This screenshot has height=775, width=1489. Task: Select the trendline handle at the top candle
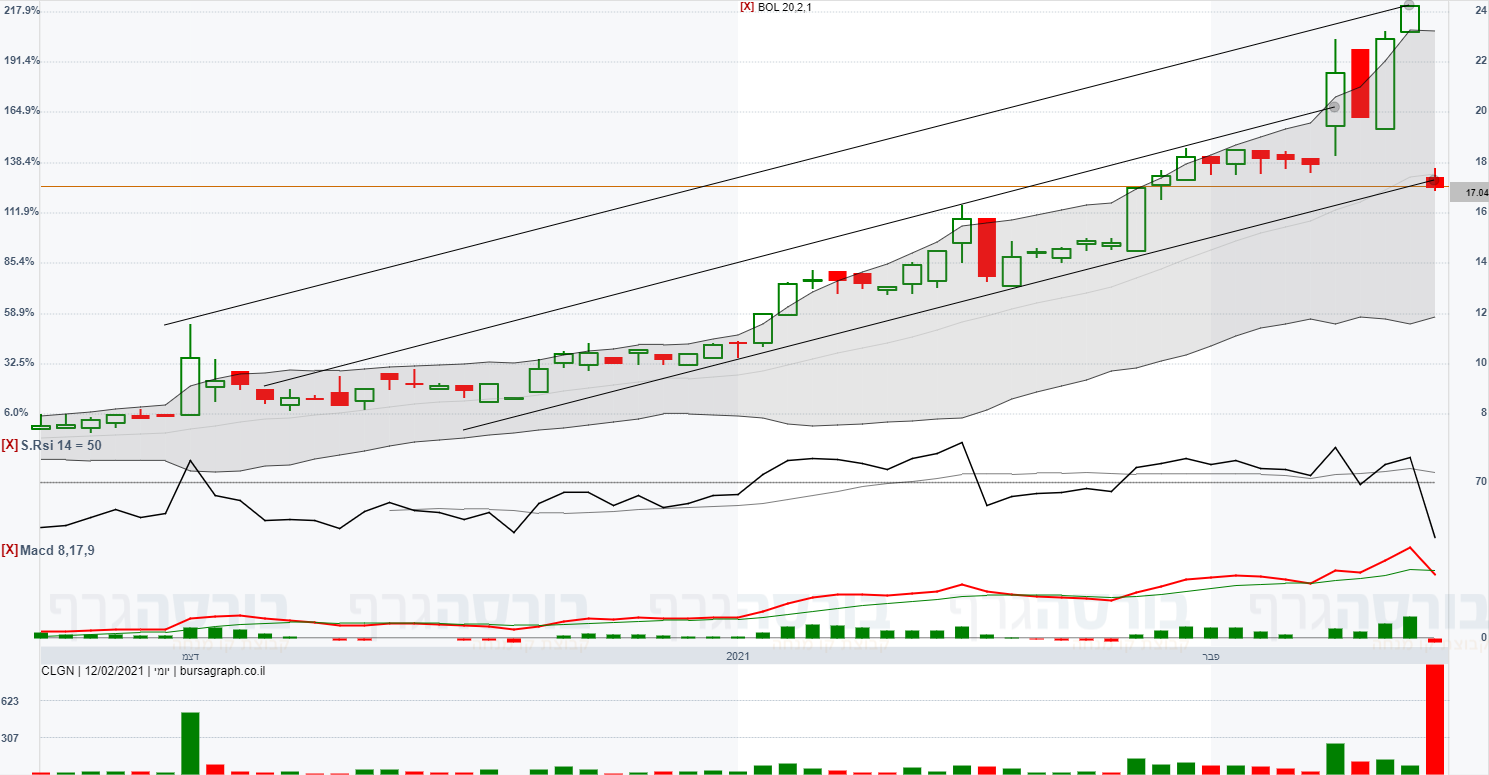pyautogui.click(x=1410, y=6)
